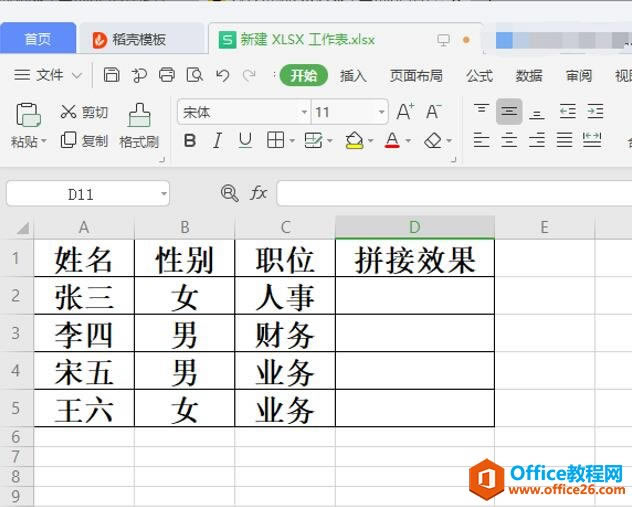Toggle Bold formatting
632x507 pixels.
[x=190, y=141]
